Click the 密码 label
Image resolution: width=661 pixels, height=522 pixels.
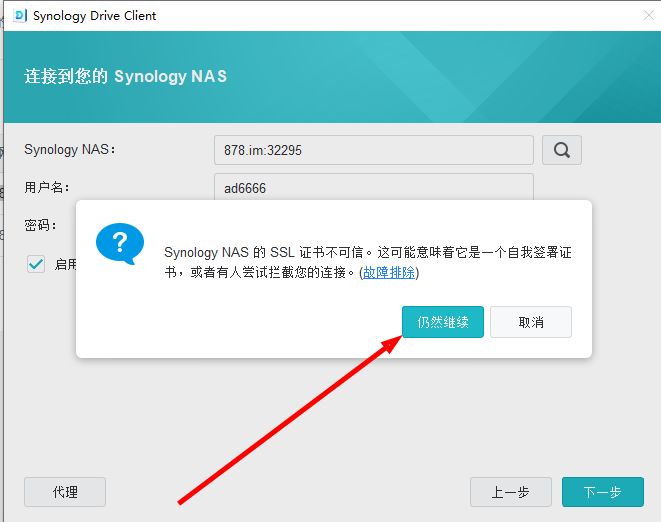(x=40, y=225)
